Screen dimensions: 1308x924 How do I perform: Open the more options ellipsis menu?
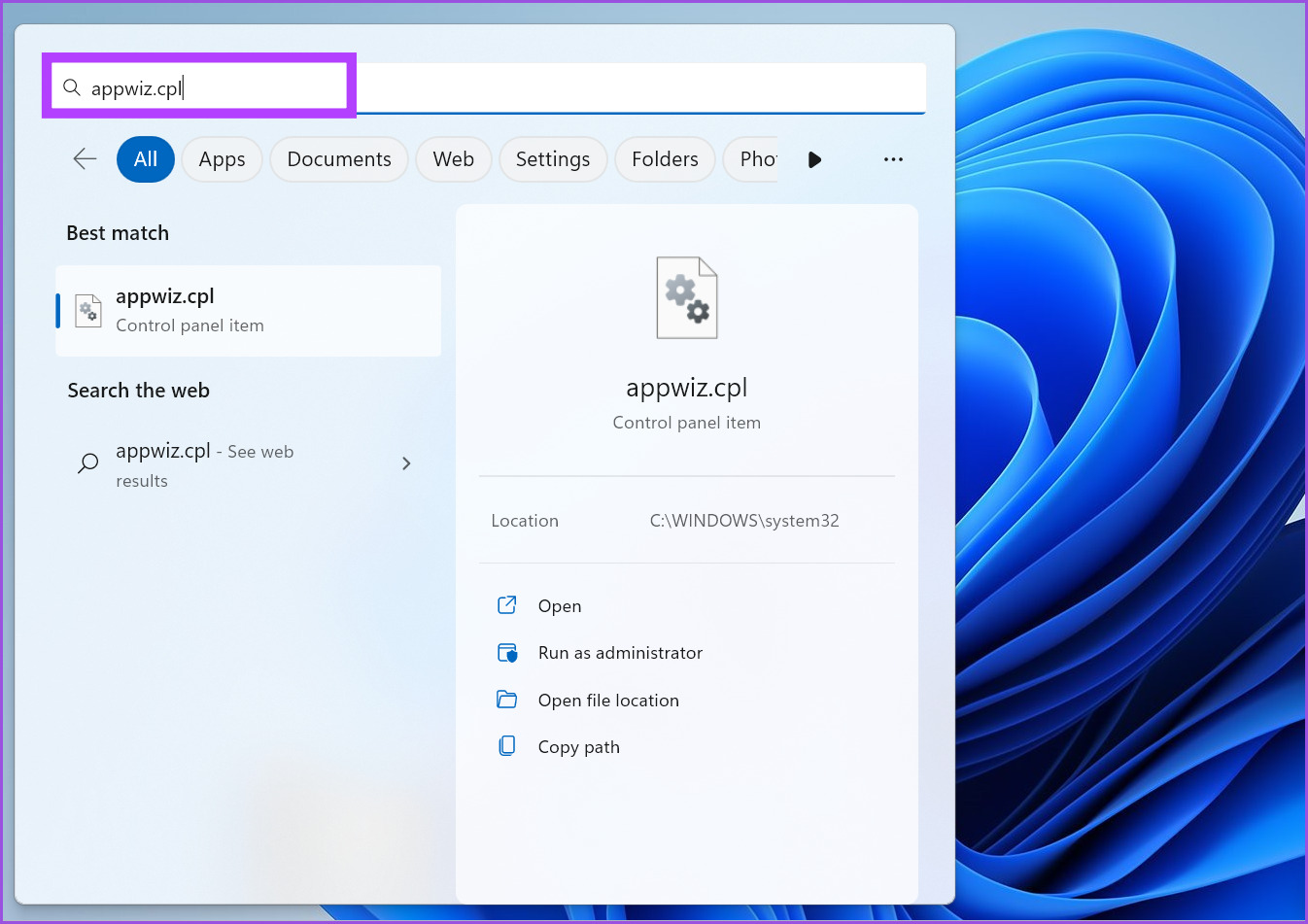pyautogui.click(x=892, y=159)
